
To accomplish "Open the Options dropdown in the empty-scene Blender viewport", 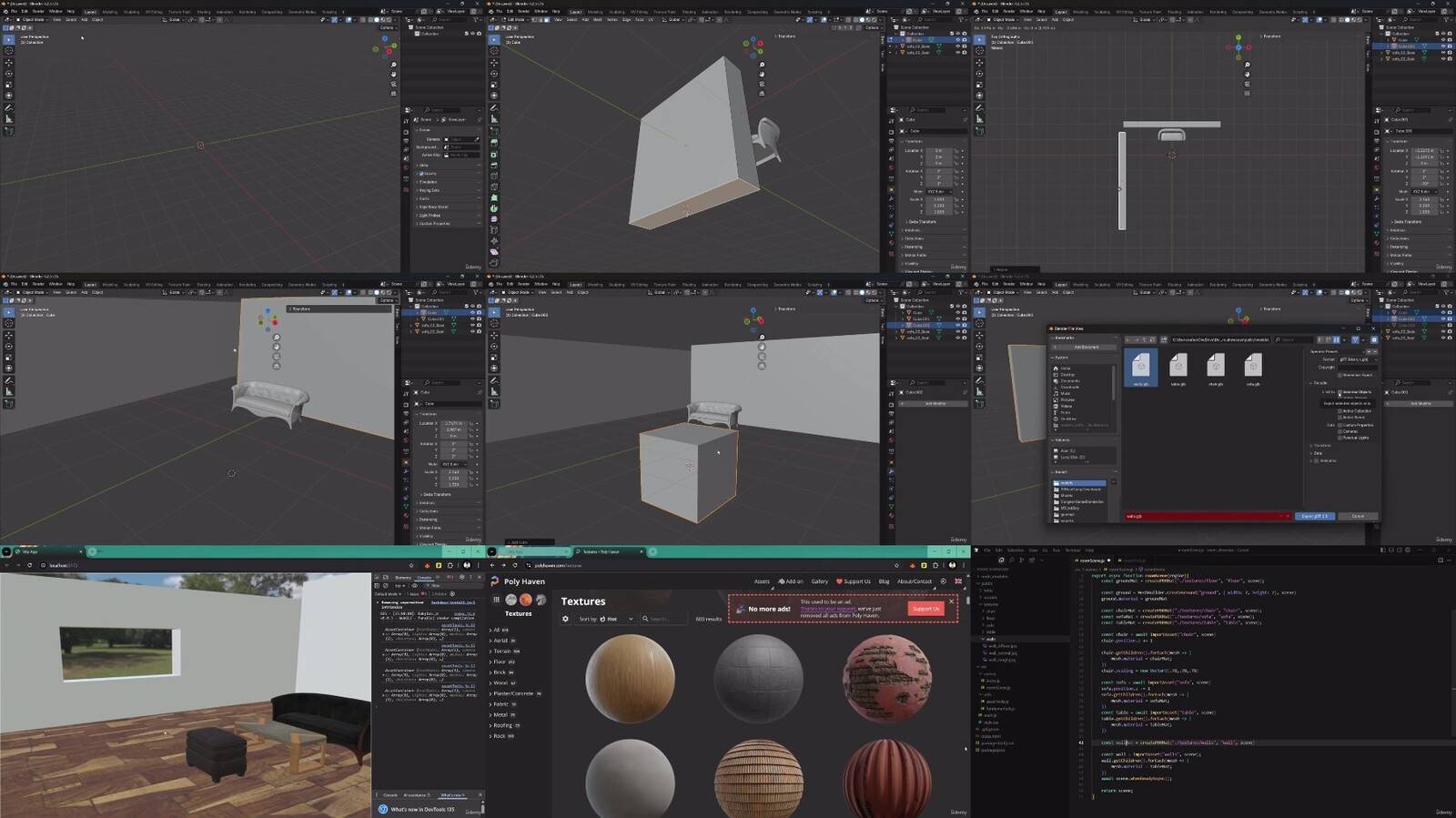I will tap(387, 27).
